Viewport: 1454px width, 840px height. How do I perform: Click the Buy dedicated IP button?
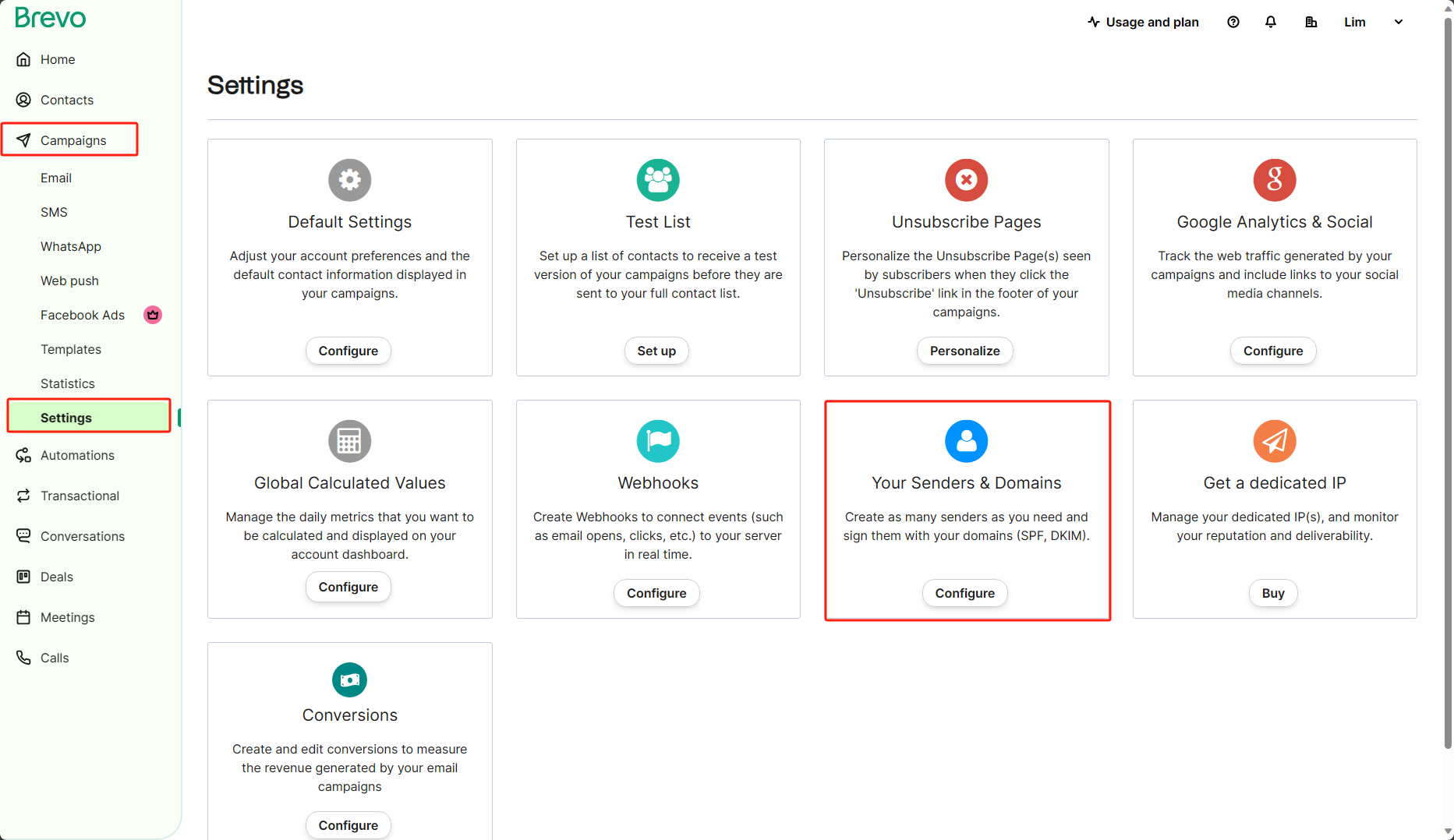(x=1273, y=593)
